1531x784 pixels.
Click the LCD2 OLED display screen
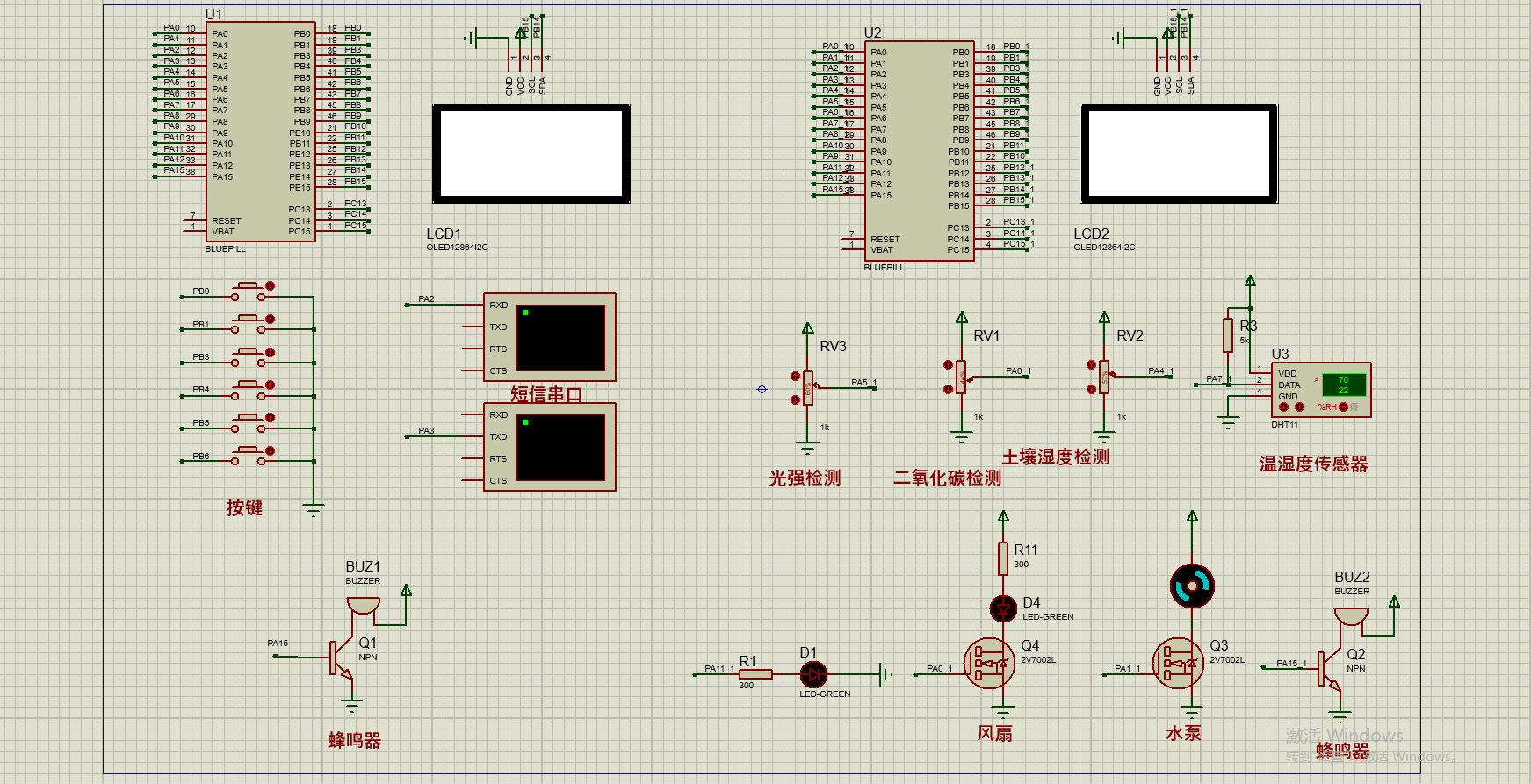click(x=1179, y=154)
